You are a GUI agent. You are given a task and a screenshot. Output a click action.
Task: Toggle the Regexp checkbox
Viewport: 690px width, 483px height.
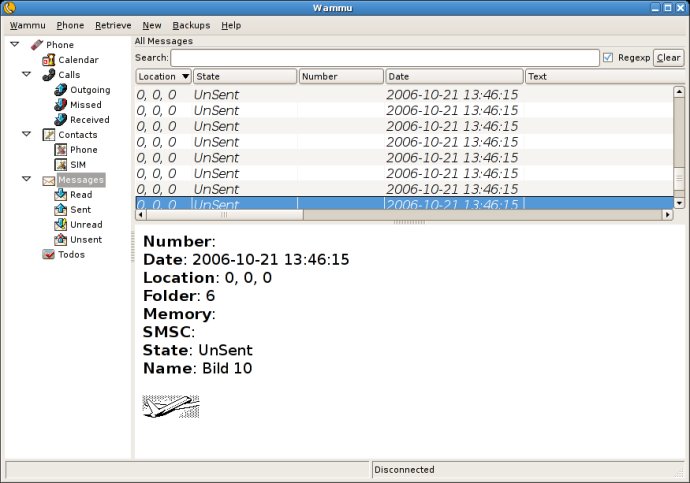[608, 58]
